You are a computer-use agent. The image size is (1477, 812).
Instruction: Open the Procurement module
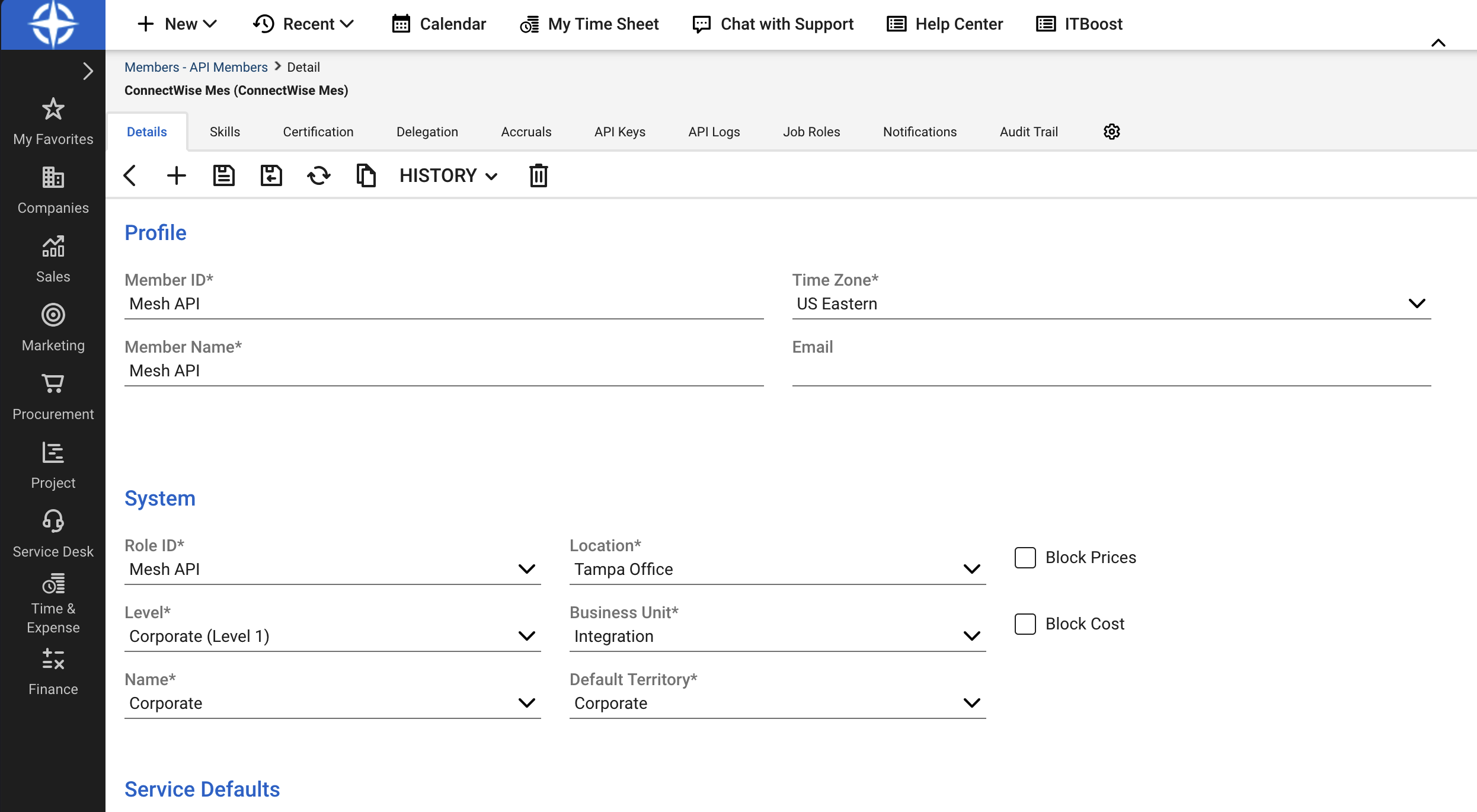(53, 397)
